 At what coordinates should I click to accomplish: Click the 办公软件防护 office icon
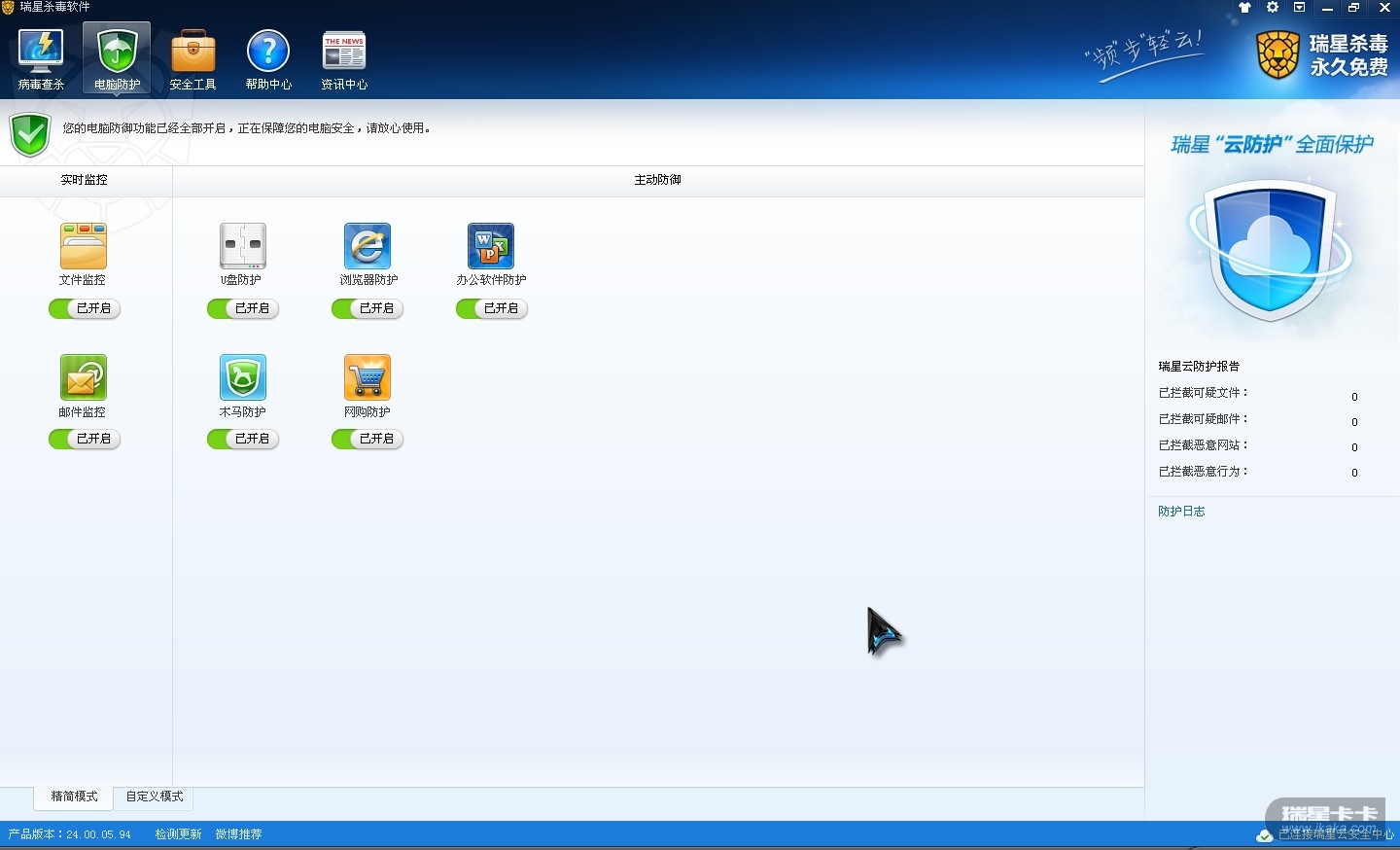click(491, 246)
